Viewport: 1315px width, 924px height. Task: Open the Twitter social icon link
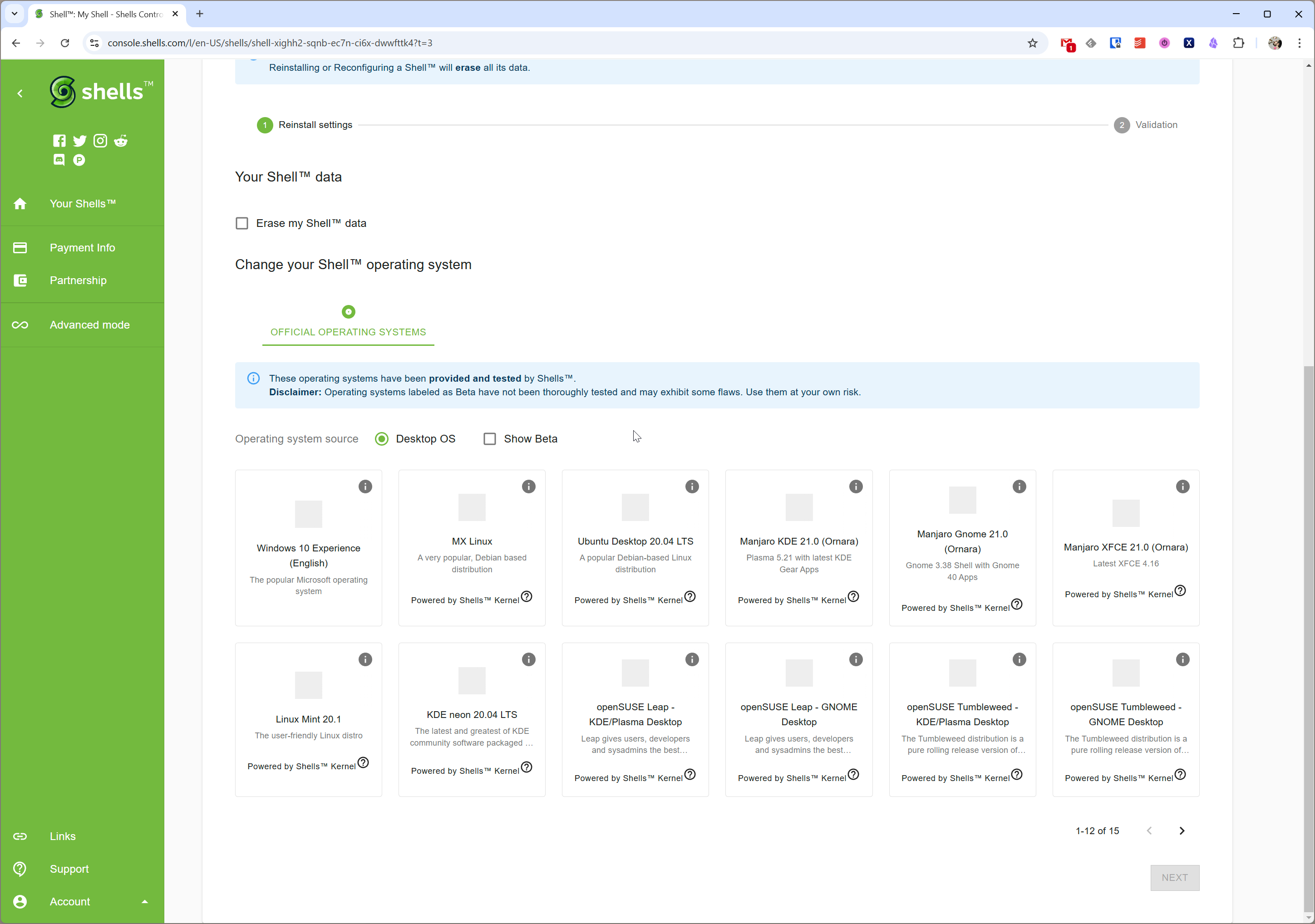(79, 141)
